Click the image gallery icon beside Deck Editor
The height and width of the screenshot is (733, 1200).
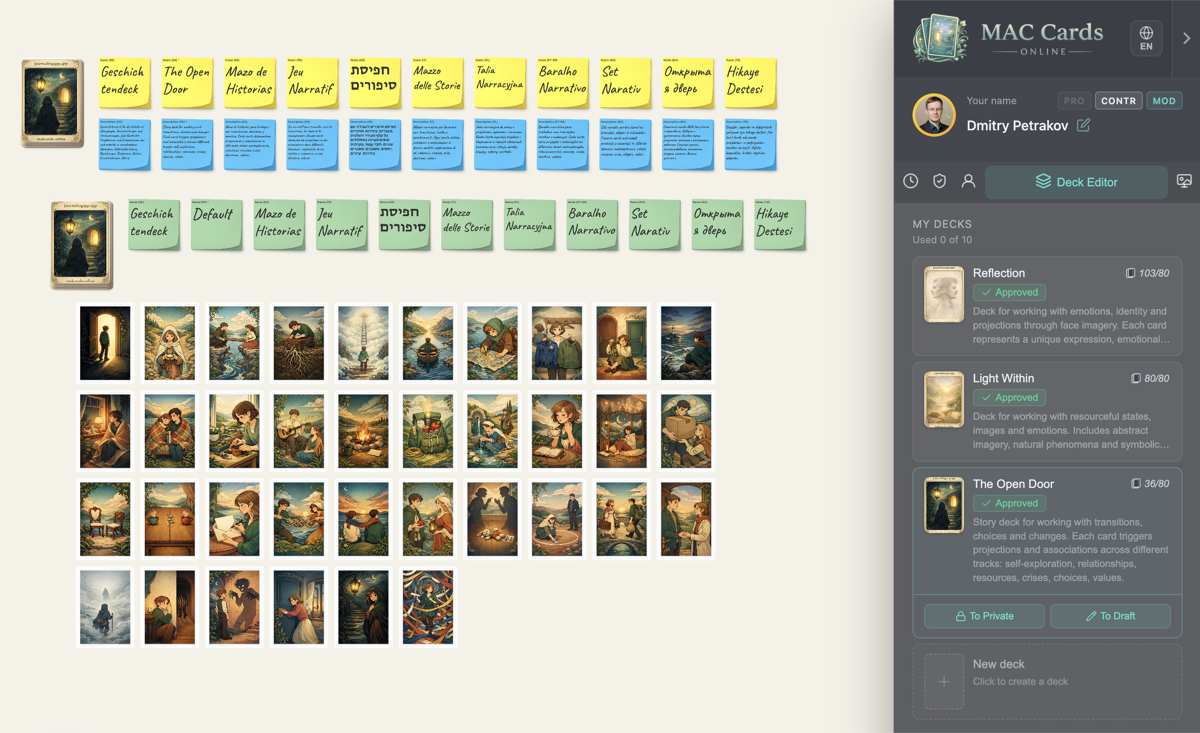pos(1183,182)
